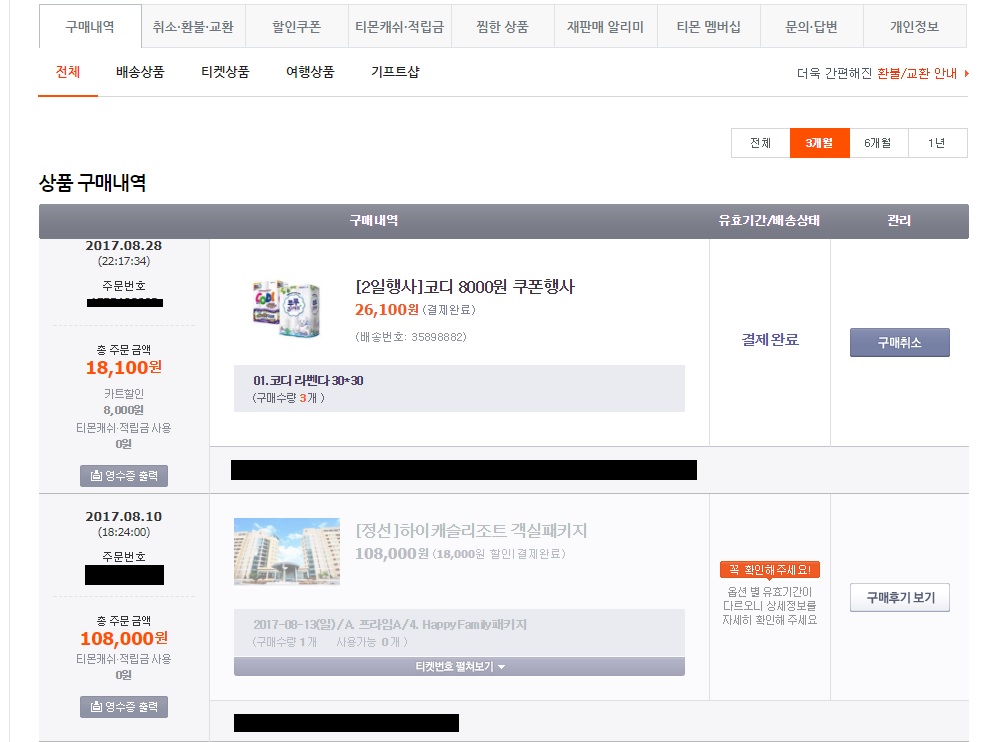Choose the 전체 period filter button
The height and width of the screenshot is (742, 992).
pos(760,143)
